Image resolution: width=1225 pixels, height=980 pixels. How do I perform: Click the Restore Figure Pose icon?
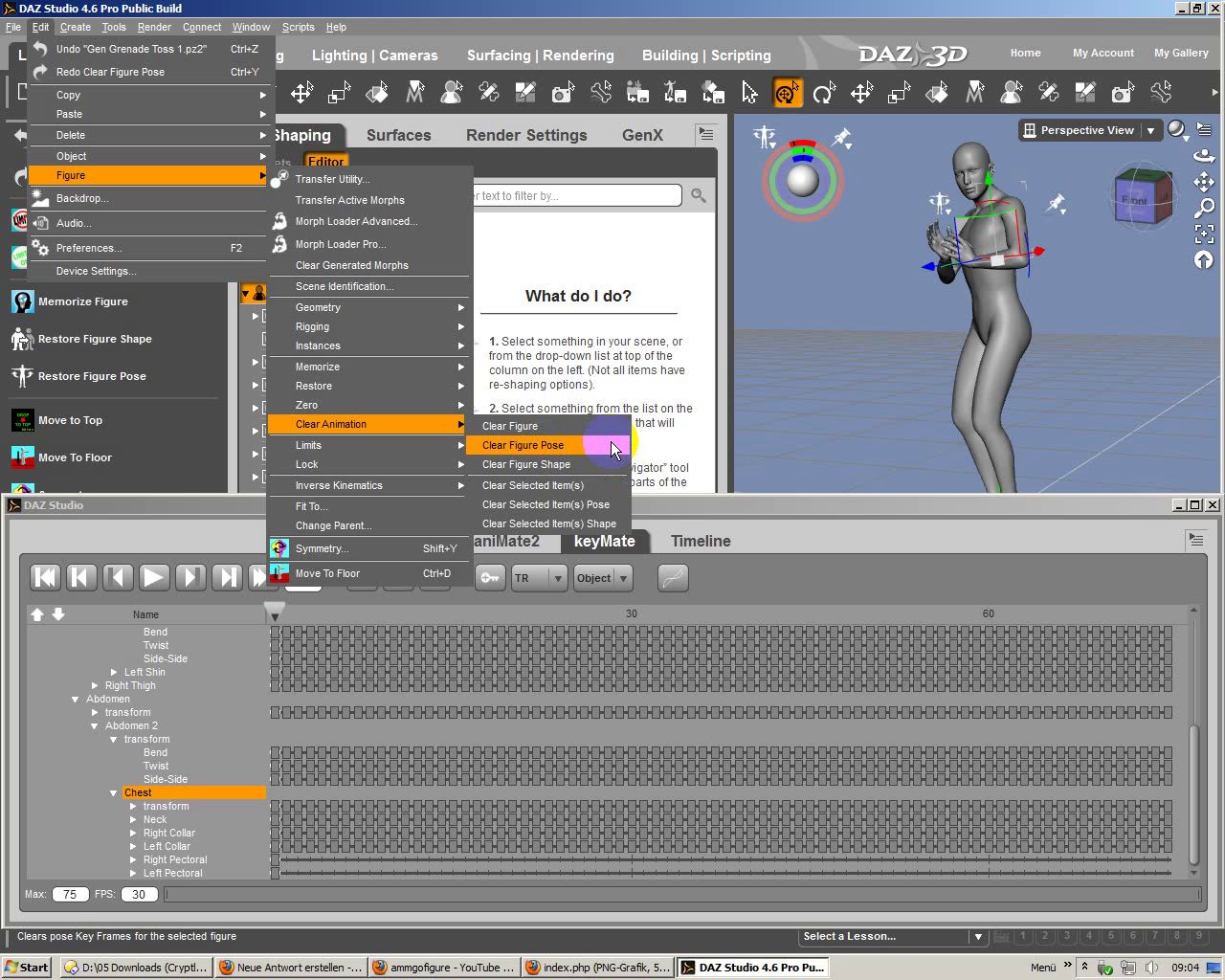coord(22,376)
